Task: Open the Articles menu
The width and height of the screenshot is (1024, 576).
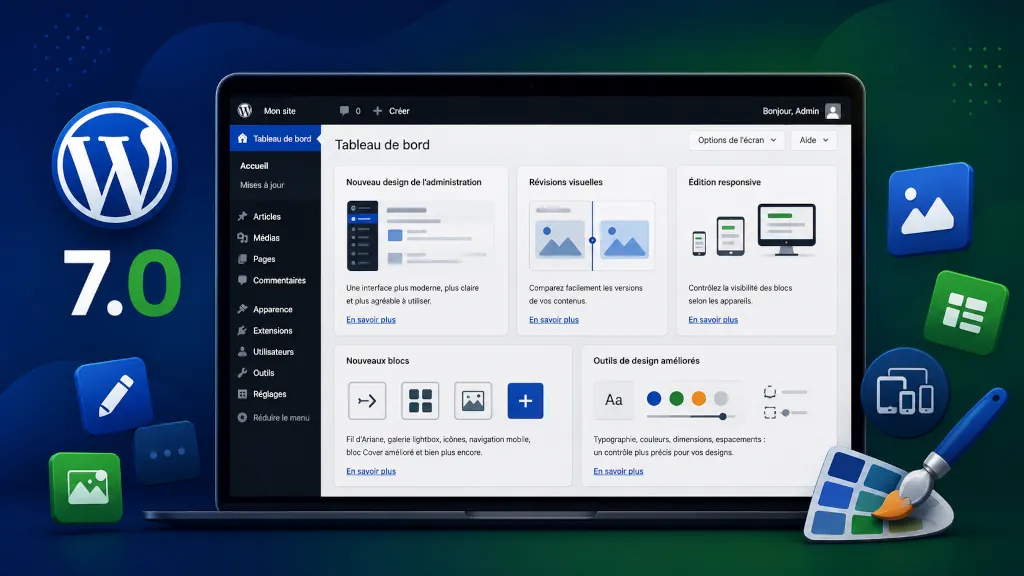Action: pyautogui.click(x=267, y=216)
